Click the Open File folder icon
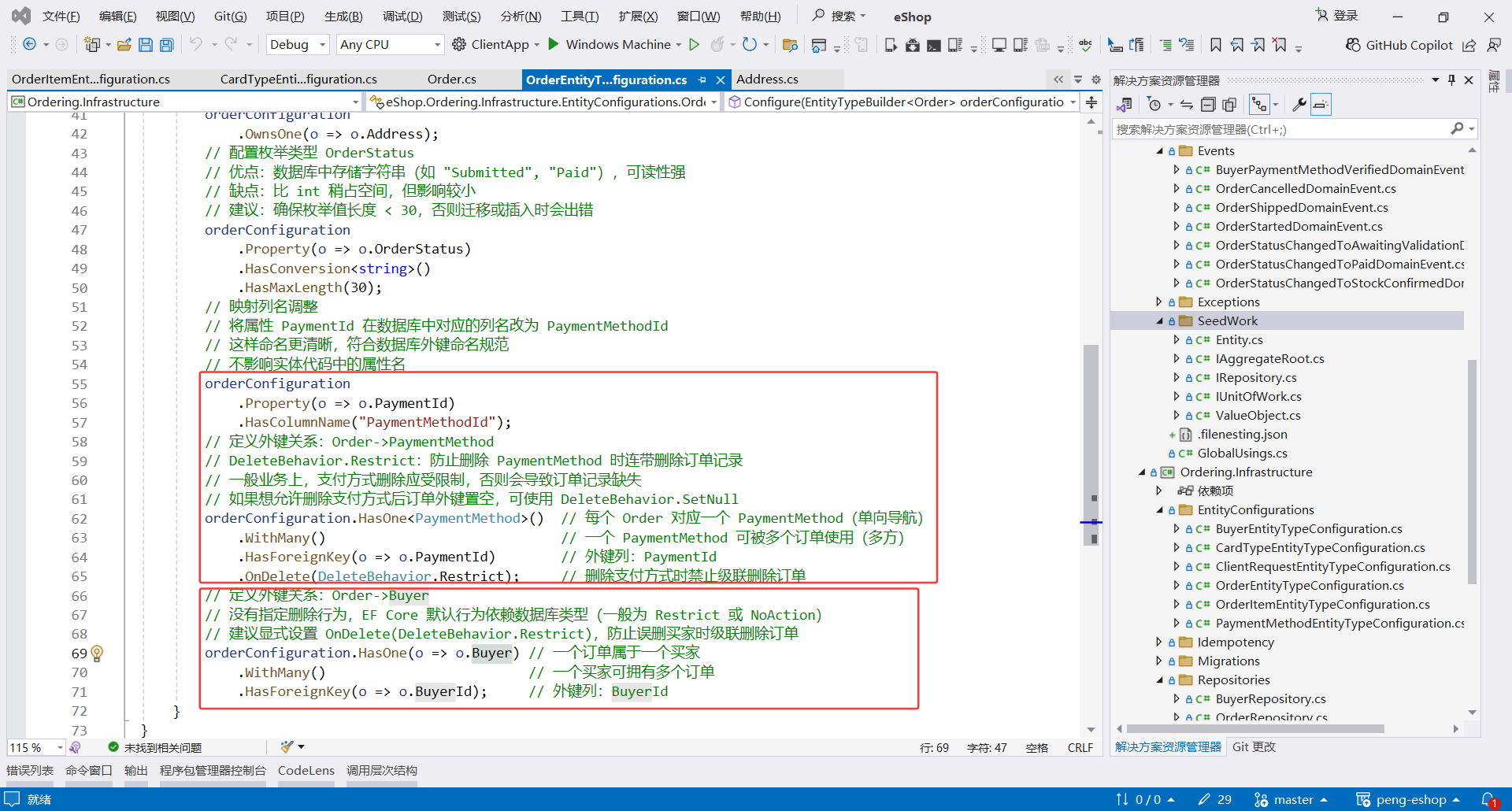The width and height of the screenshot is (1512, 811). (124, 45)
